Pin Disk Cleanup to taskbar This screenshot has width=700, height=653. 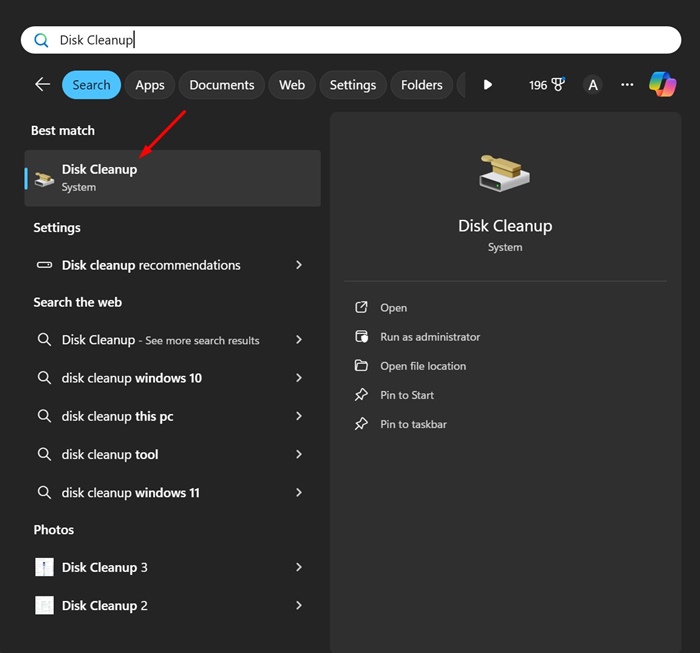coord(413,424)
